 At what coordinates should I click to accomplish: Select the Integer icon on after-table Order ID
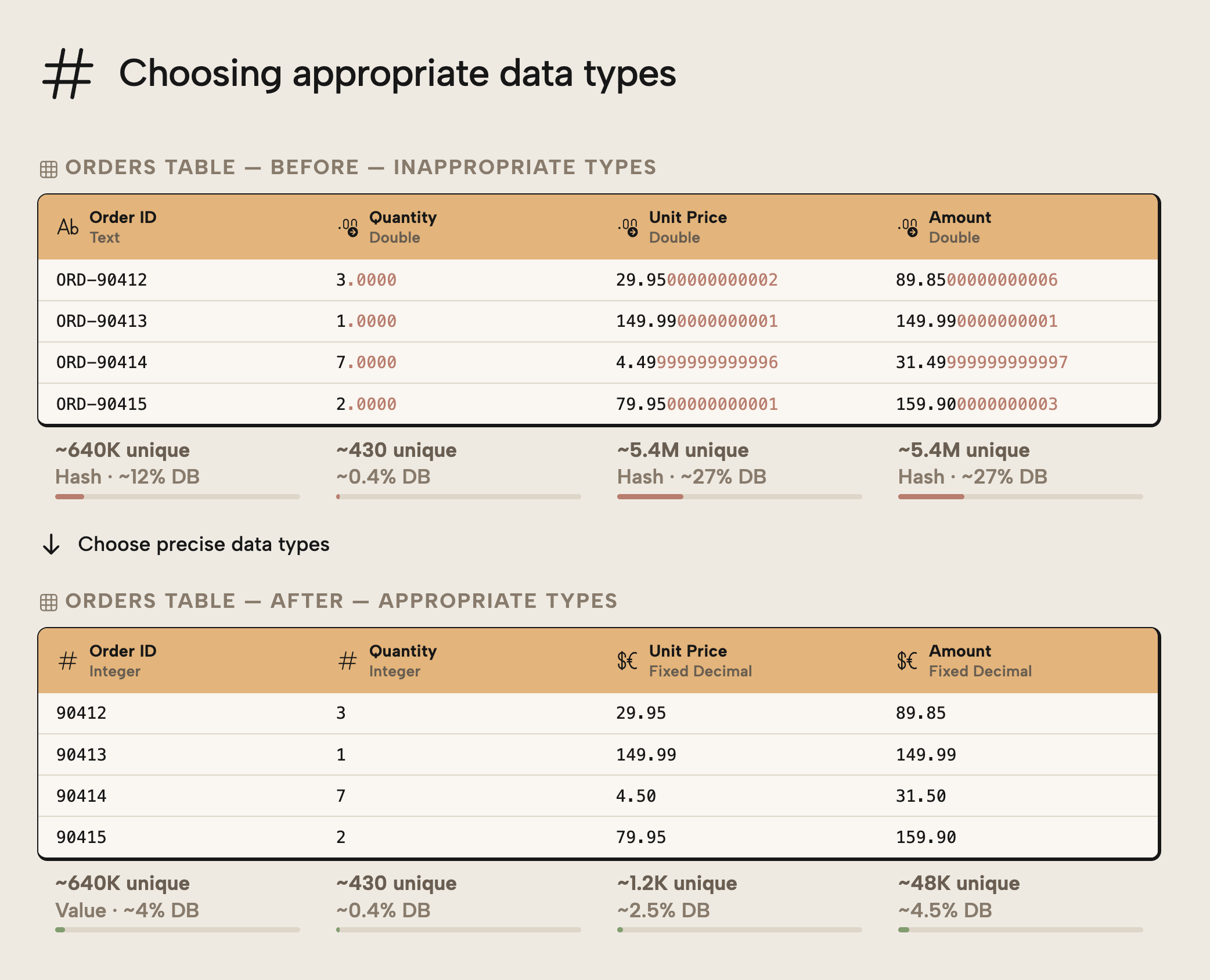click(x=67, y=660)
